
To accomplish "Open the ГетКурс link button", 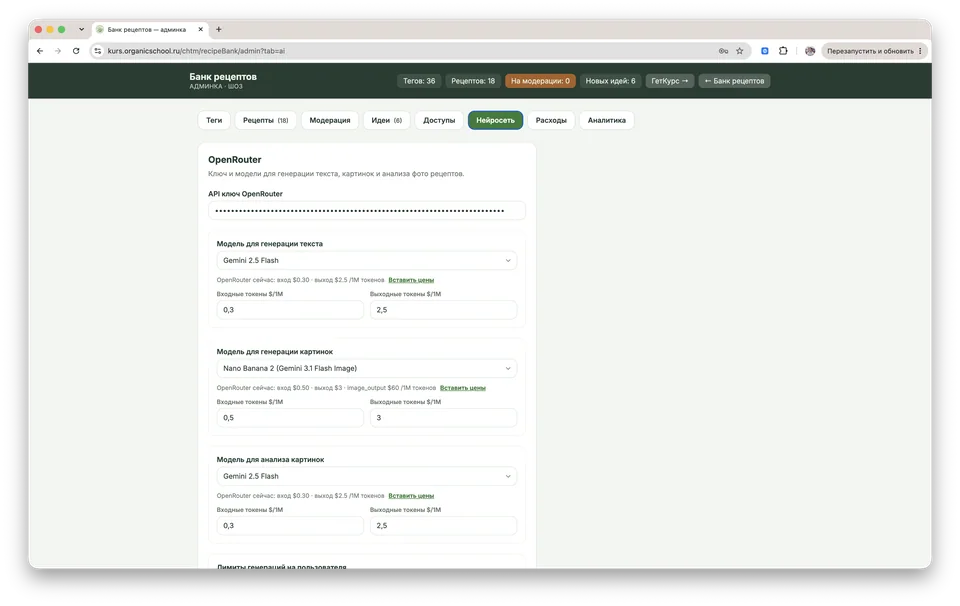I will click(x=670, y=81).
